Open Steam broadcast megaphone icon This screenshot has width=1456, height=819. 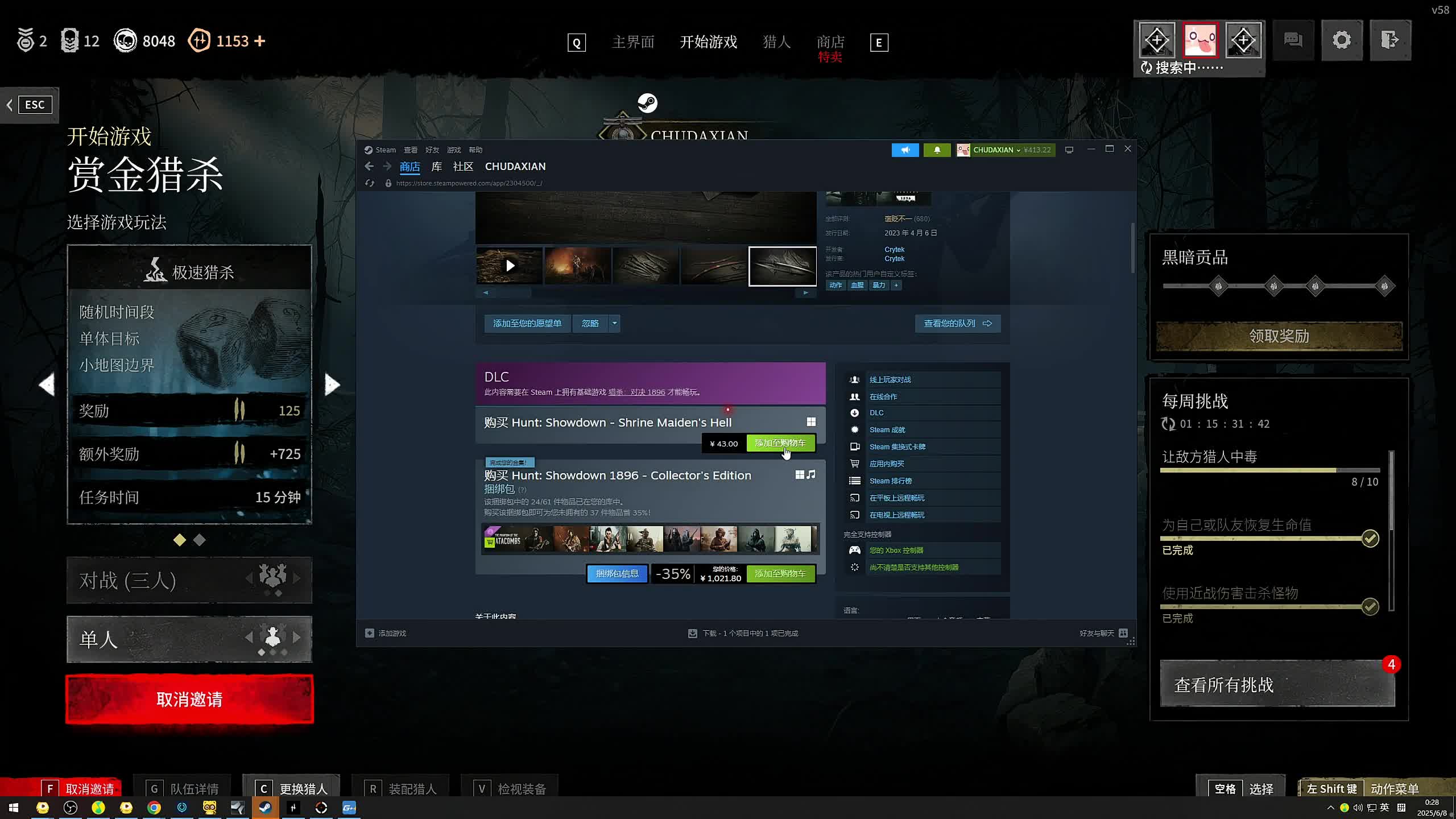[905, 150]
